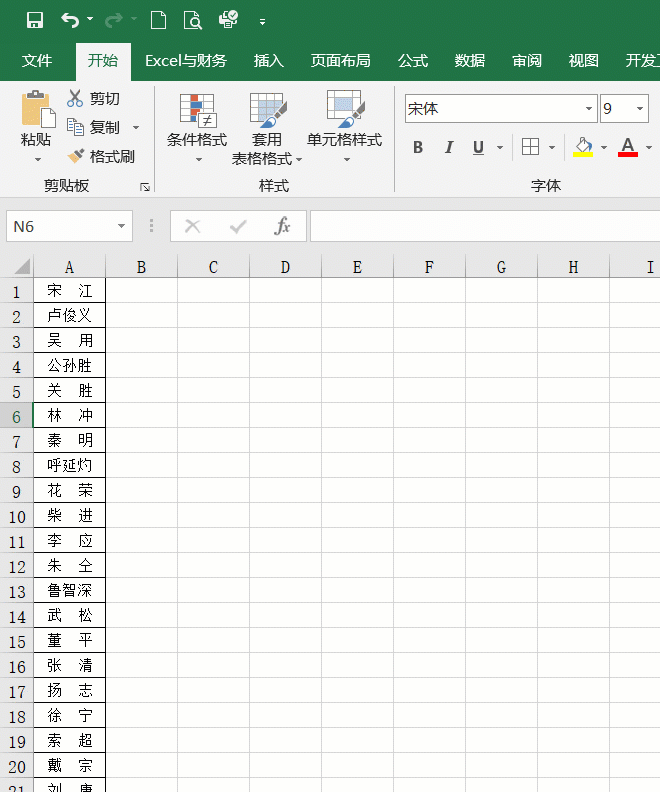Select column D header
Viewport: 660px width, 792px height.
pyautogui.click(x=285, y=267)
